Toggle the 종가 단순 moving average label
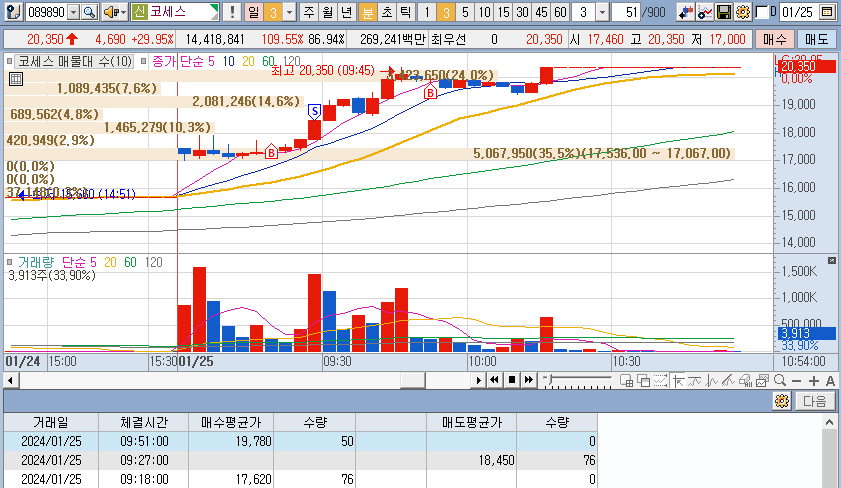 click(183, 62)
